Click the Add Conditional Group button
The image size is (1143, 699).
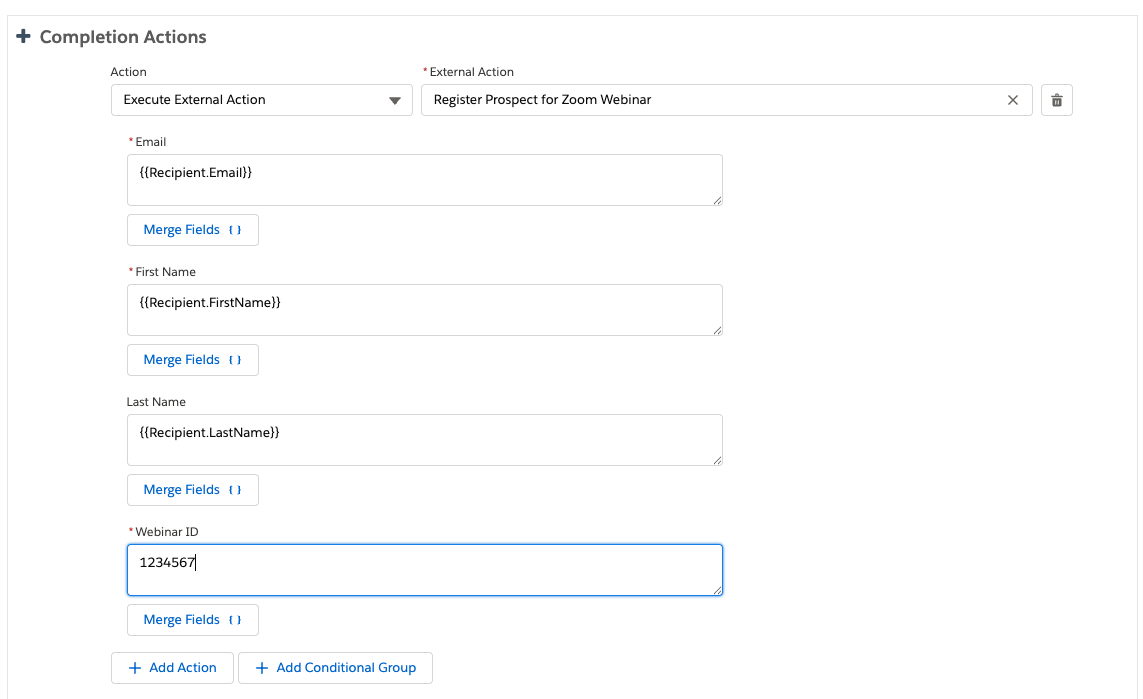point(335,668)
